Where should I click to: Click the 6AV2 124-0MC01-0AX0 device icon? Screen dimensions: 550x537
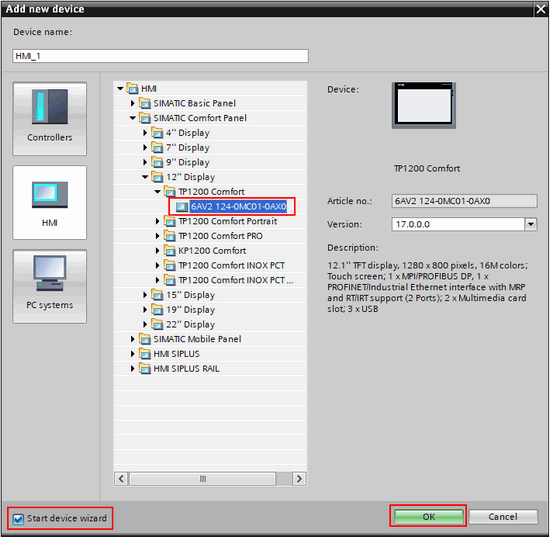pyautogui.click(x=182, y=207)
